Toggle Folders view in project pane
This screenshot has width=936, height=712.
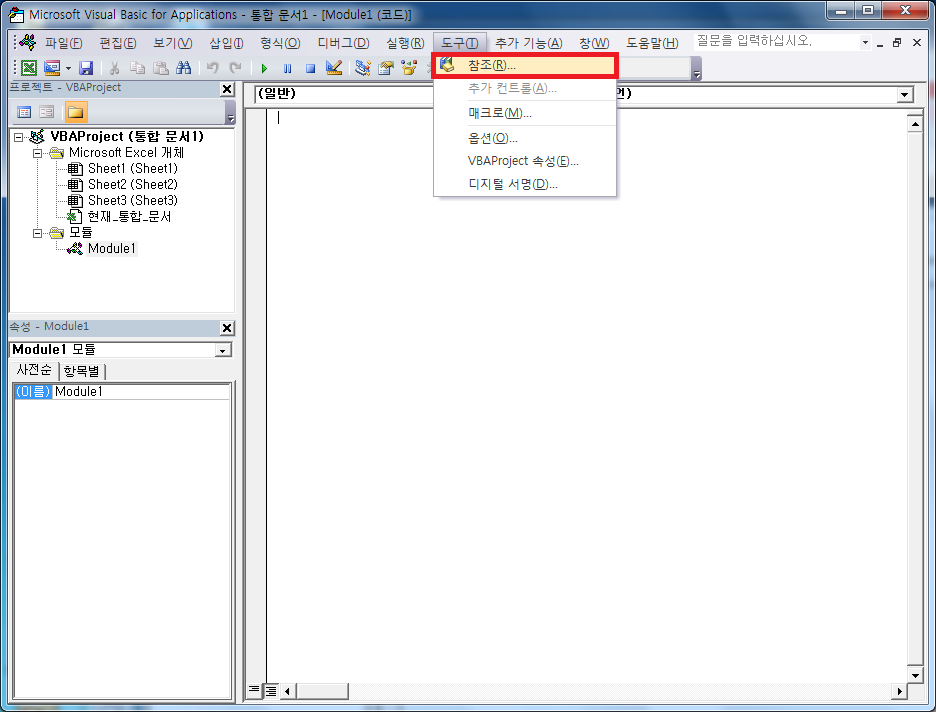pos(76,112)
